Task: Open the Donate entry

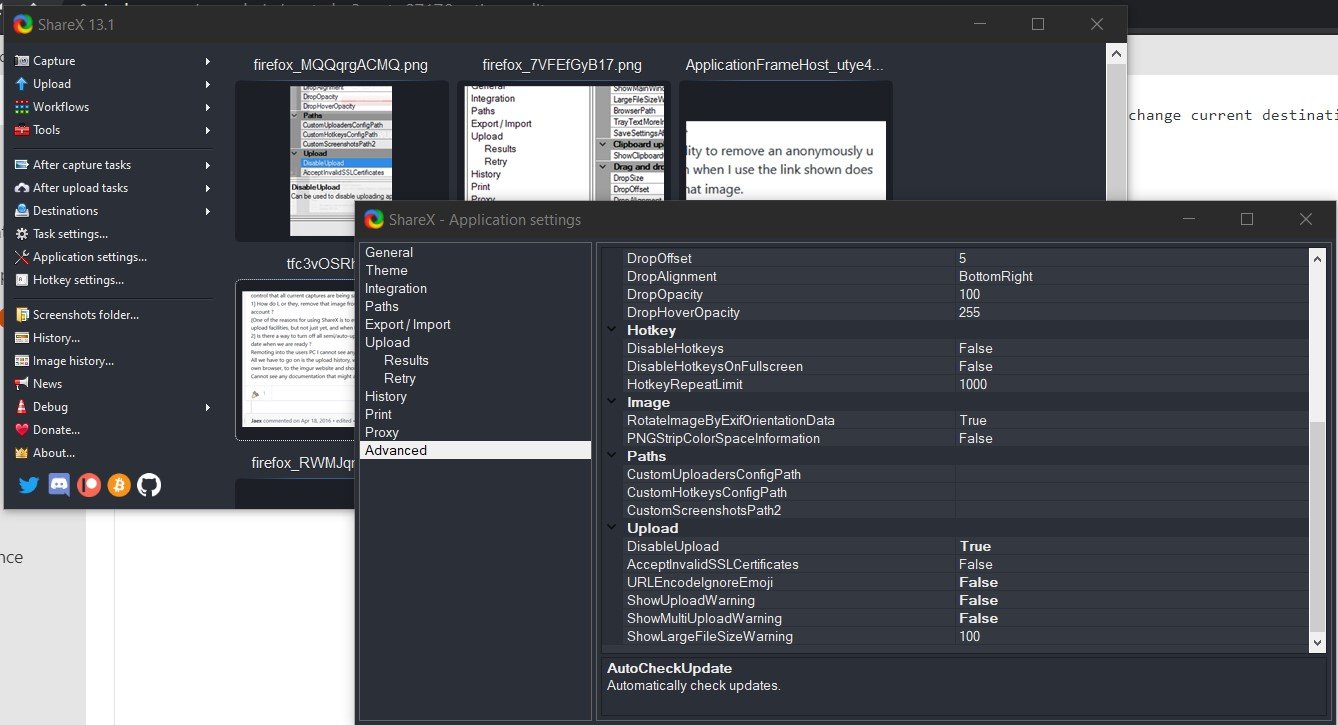Action: coord(56,430)
